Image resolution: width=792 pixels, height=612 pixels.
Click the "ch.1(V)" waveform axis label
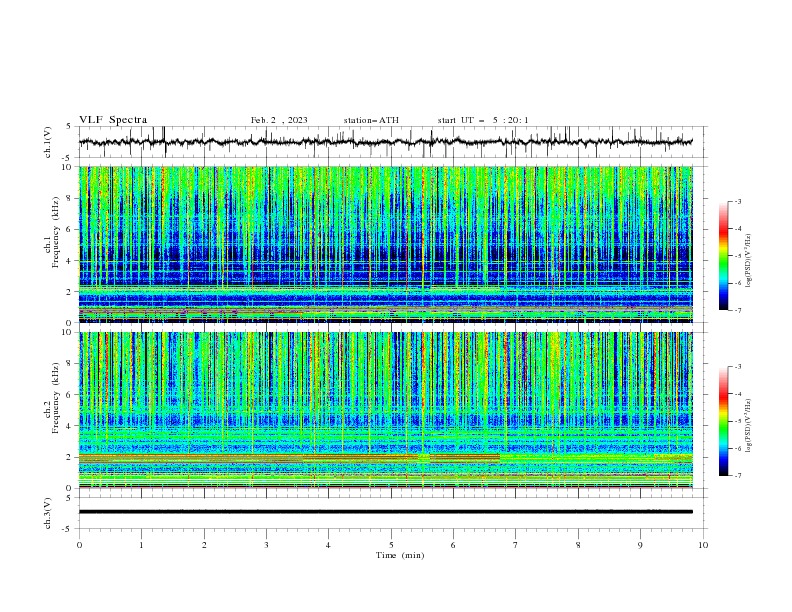(x=48, y=142)
